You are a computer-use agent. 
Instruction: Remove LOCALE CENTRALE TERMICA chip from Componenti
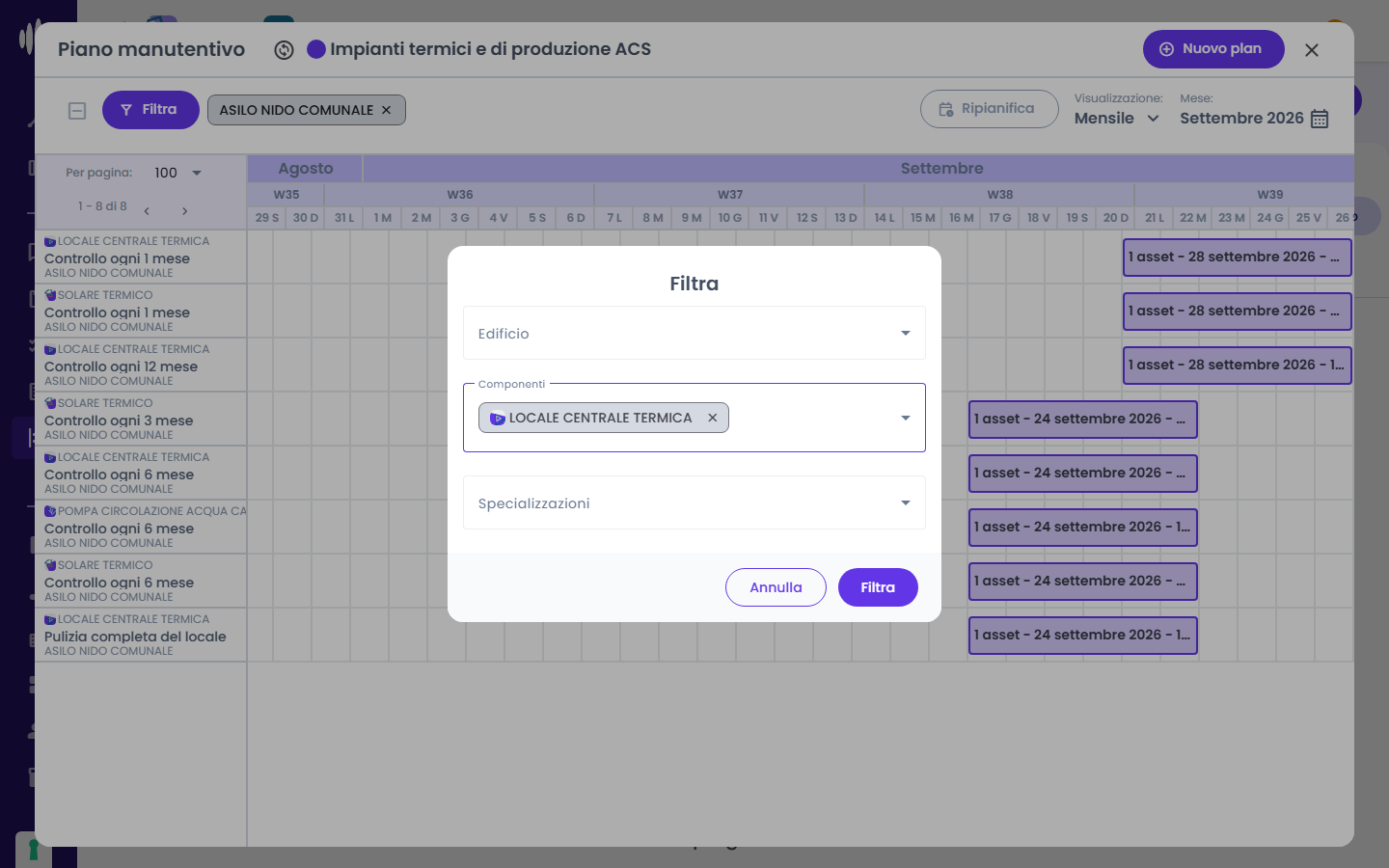[713, 418]
